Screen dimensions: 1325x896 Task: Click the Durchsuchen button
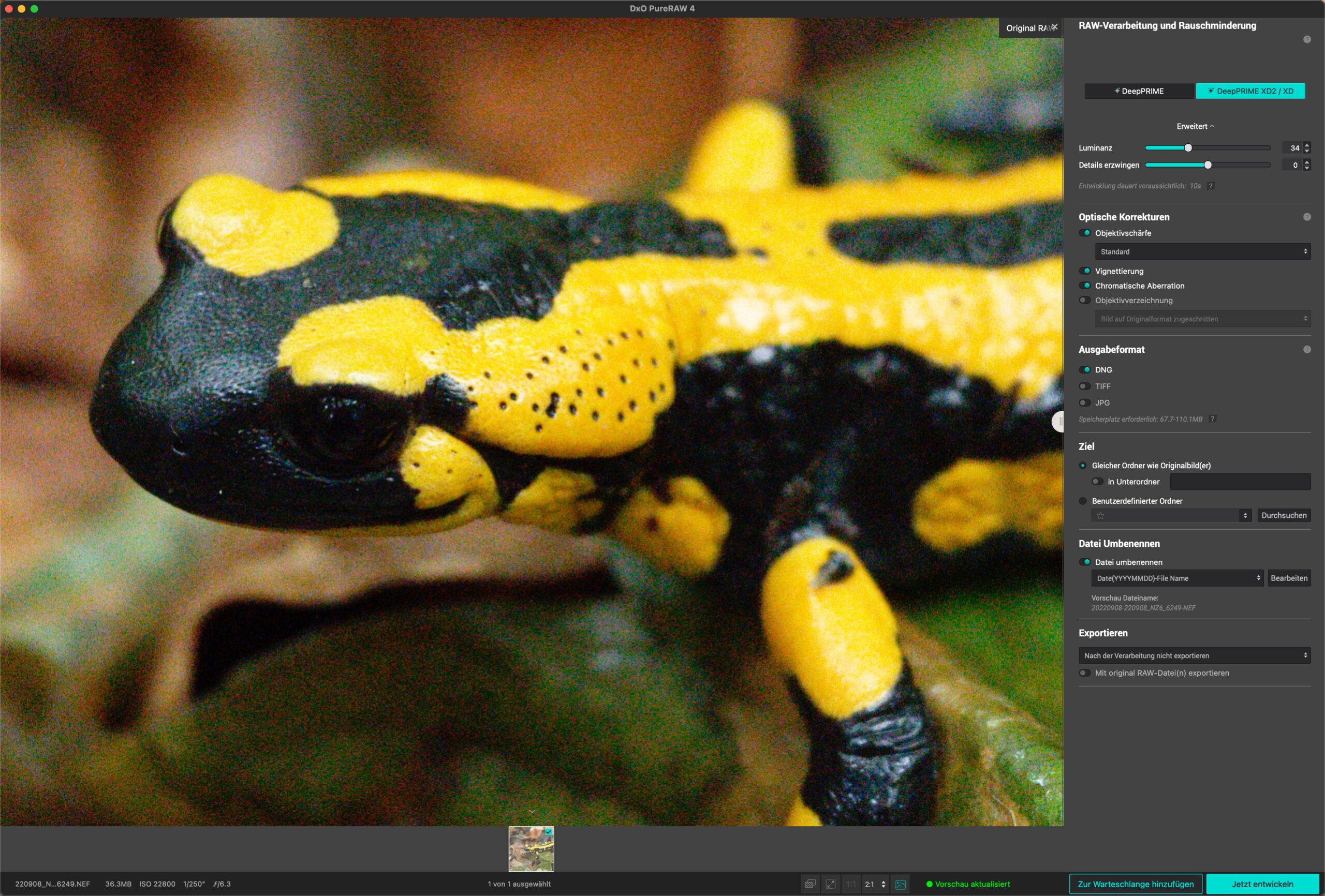point(1284,515)
